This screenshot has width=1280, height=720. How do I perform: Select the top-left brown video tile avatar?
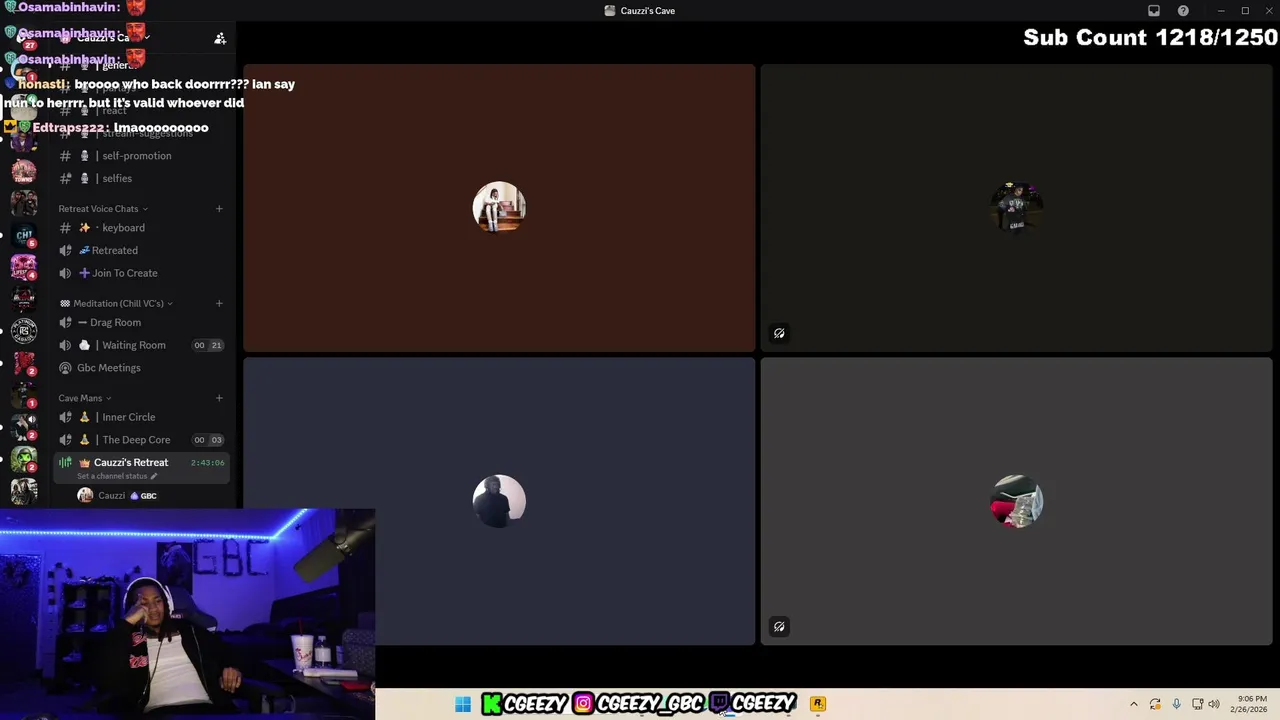pos(499,208)
